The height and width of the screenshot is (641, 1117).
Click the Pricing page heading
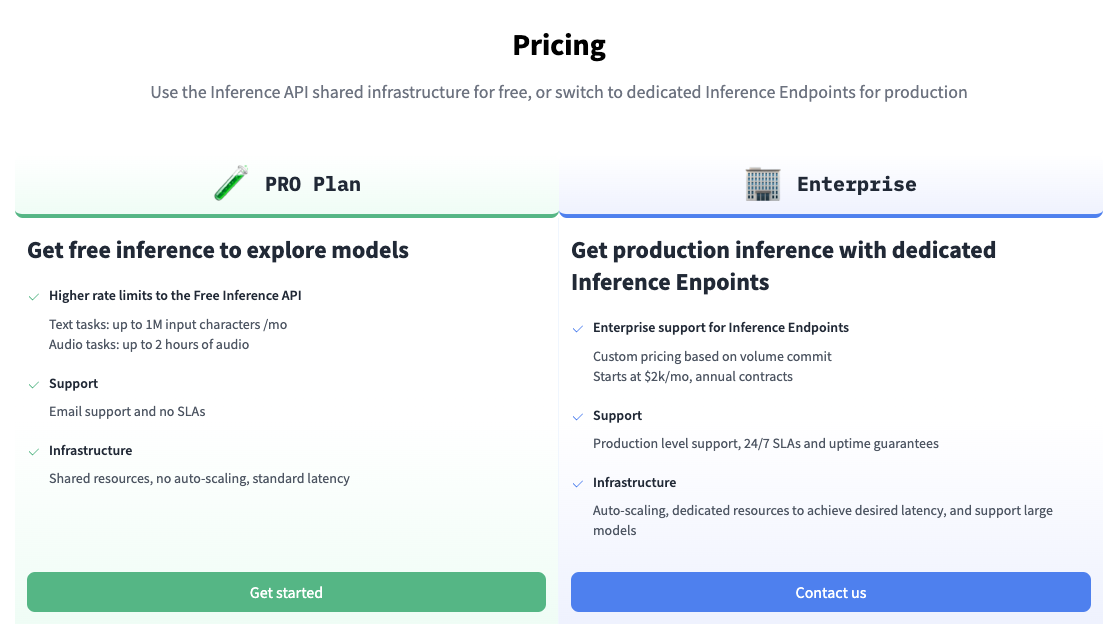pyautogui.click(x=559, y=46)
